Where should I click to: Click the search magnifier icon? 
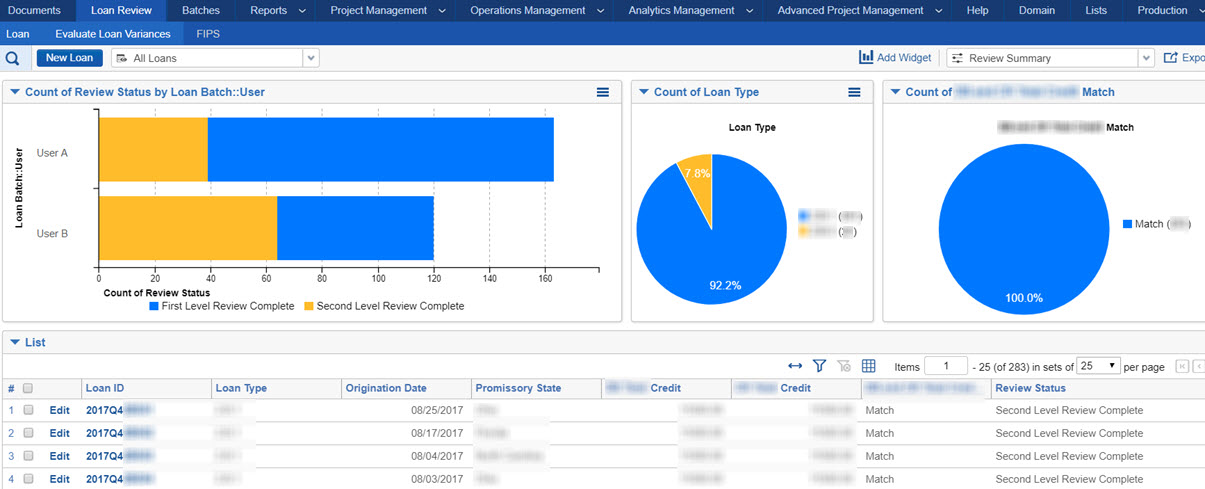point(13,58)
